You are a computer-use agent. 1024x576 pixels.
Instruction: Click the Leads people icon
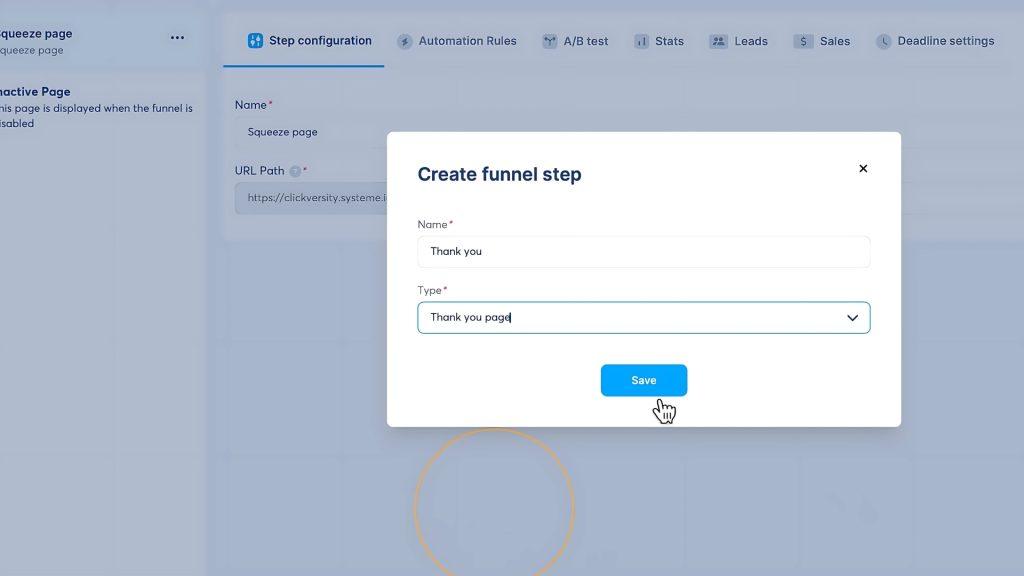(718, 41)
